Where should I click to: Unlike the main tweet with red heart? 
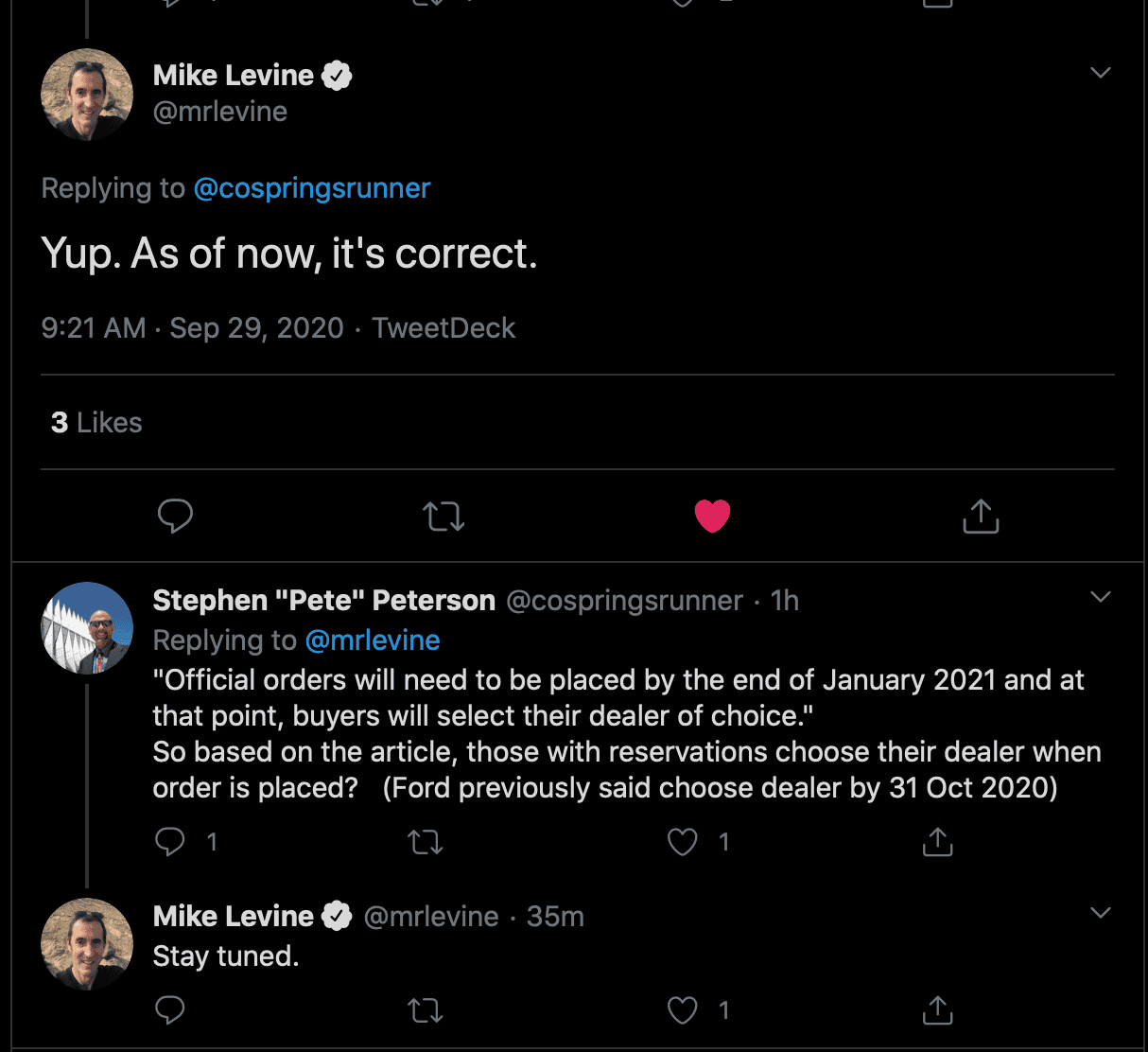tap(712, 517)
